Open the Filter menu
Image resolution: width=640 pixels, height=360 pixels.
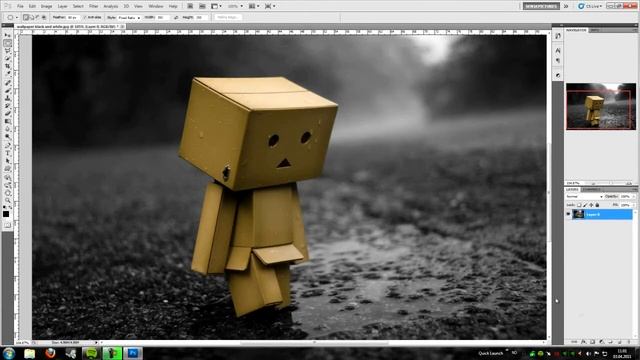click(93, 6)
